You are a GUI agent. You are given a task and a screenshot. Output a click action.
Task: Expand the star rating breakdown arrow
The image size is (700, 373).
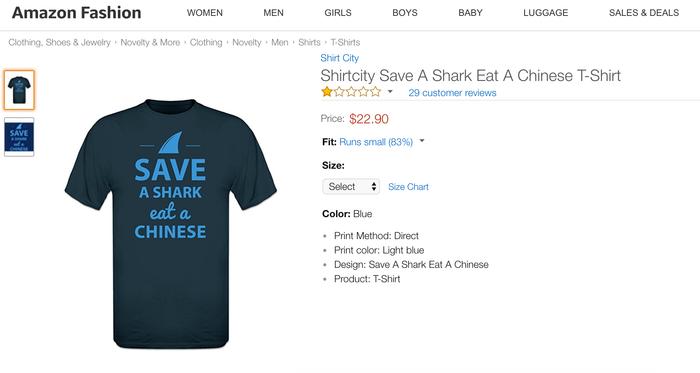click(x=390, y=92)
